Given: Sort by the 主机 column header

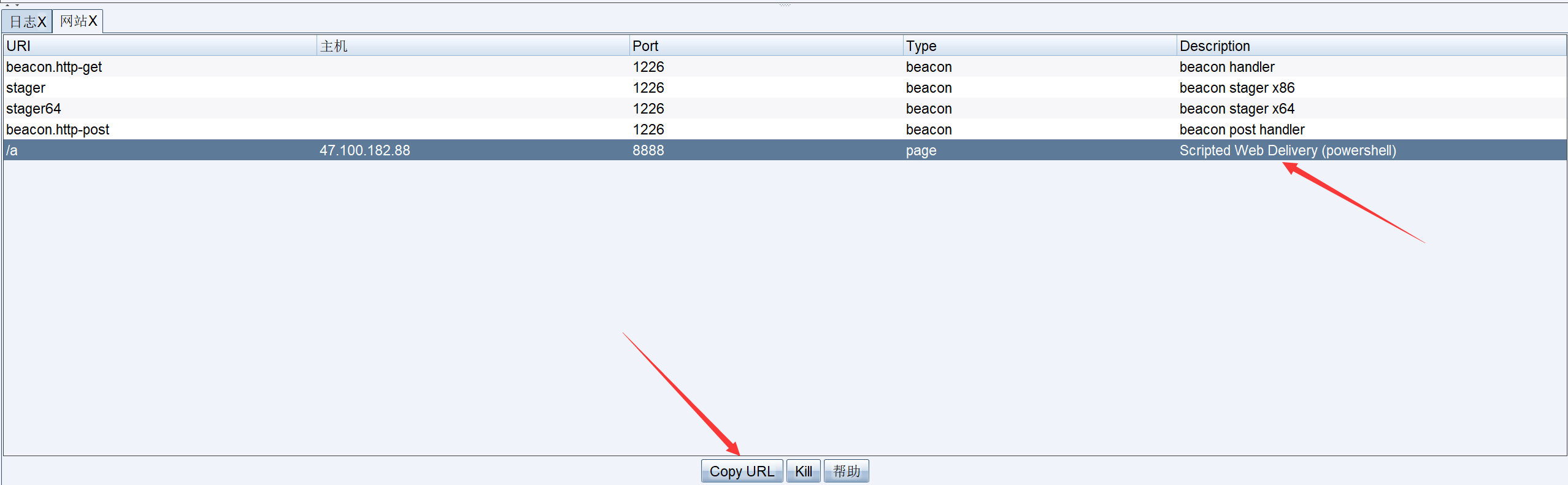Looking at the screenshot, I should pyautogui.click(x=473, y=46).
